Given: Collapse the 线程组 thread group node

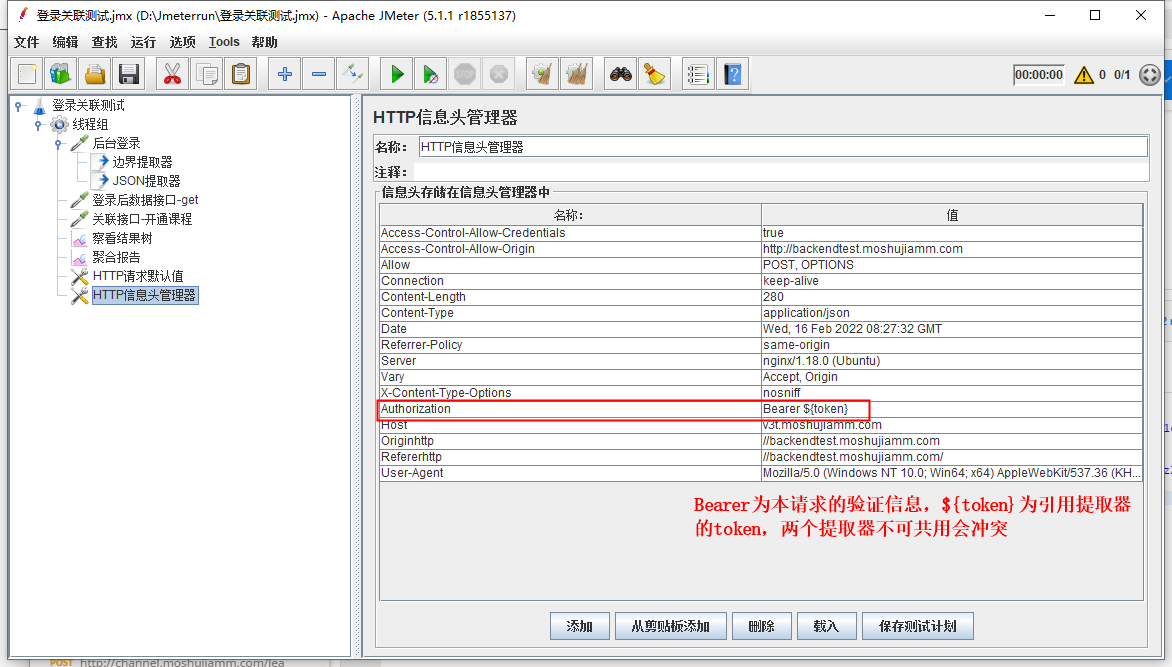Looking at the screenshot, I should click(38, 125).
